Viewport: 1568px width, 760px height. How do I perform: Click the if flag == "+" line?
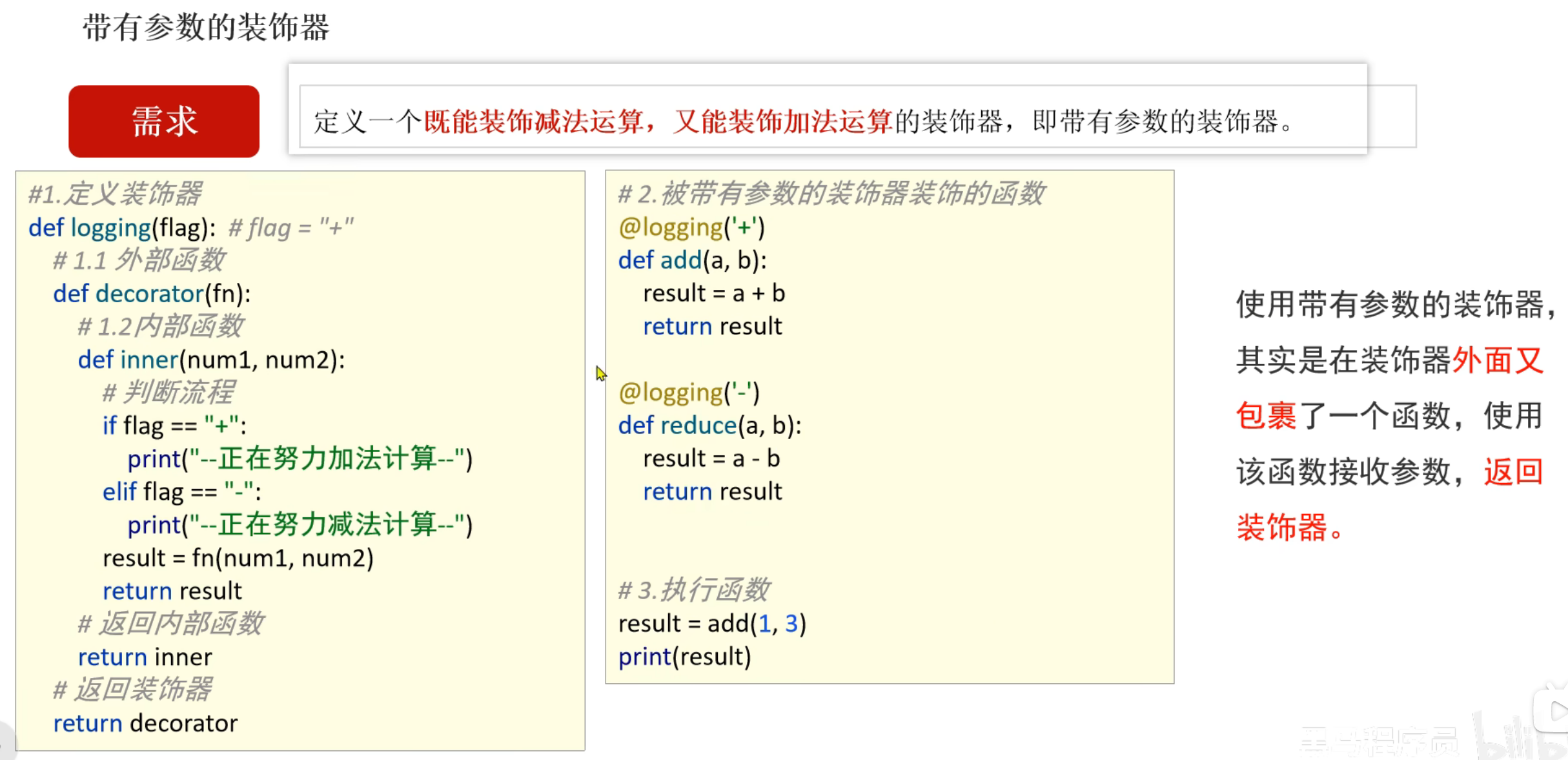click(174, 426)
